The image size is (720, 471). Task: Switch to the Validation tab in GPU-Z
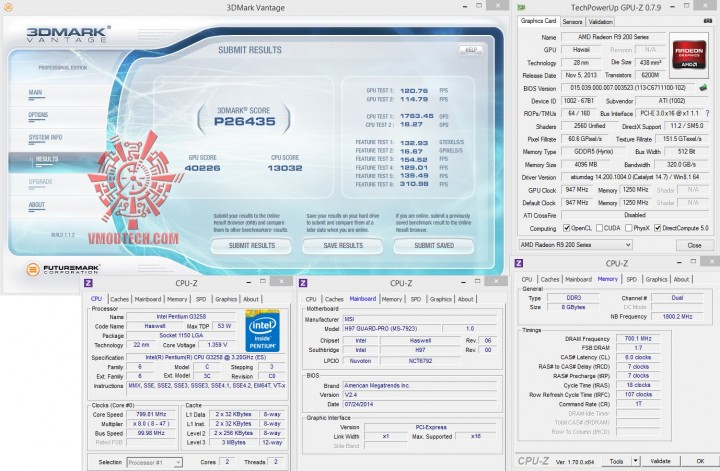click(601, 22)
